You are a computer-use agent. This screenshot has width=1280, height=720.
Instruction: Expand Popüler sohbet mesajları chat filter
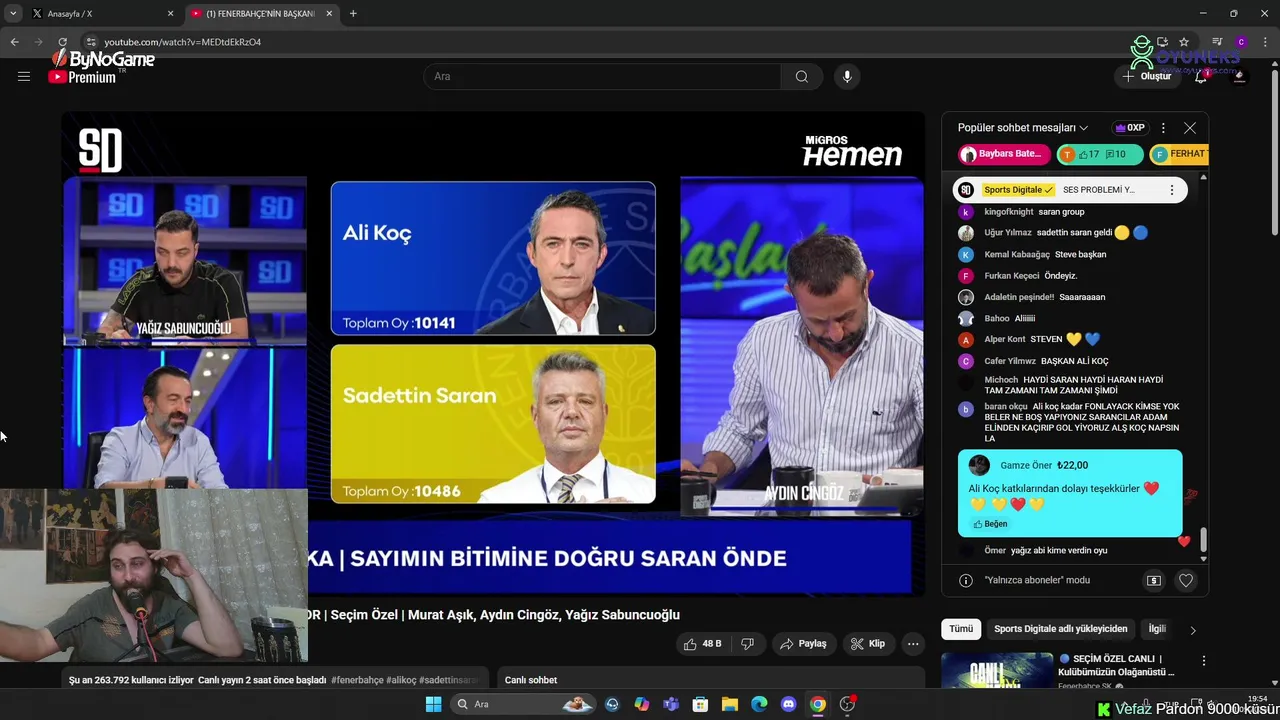click(x=1023, y=128)
